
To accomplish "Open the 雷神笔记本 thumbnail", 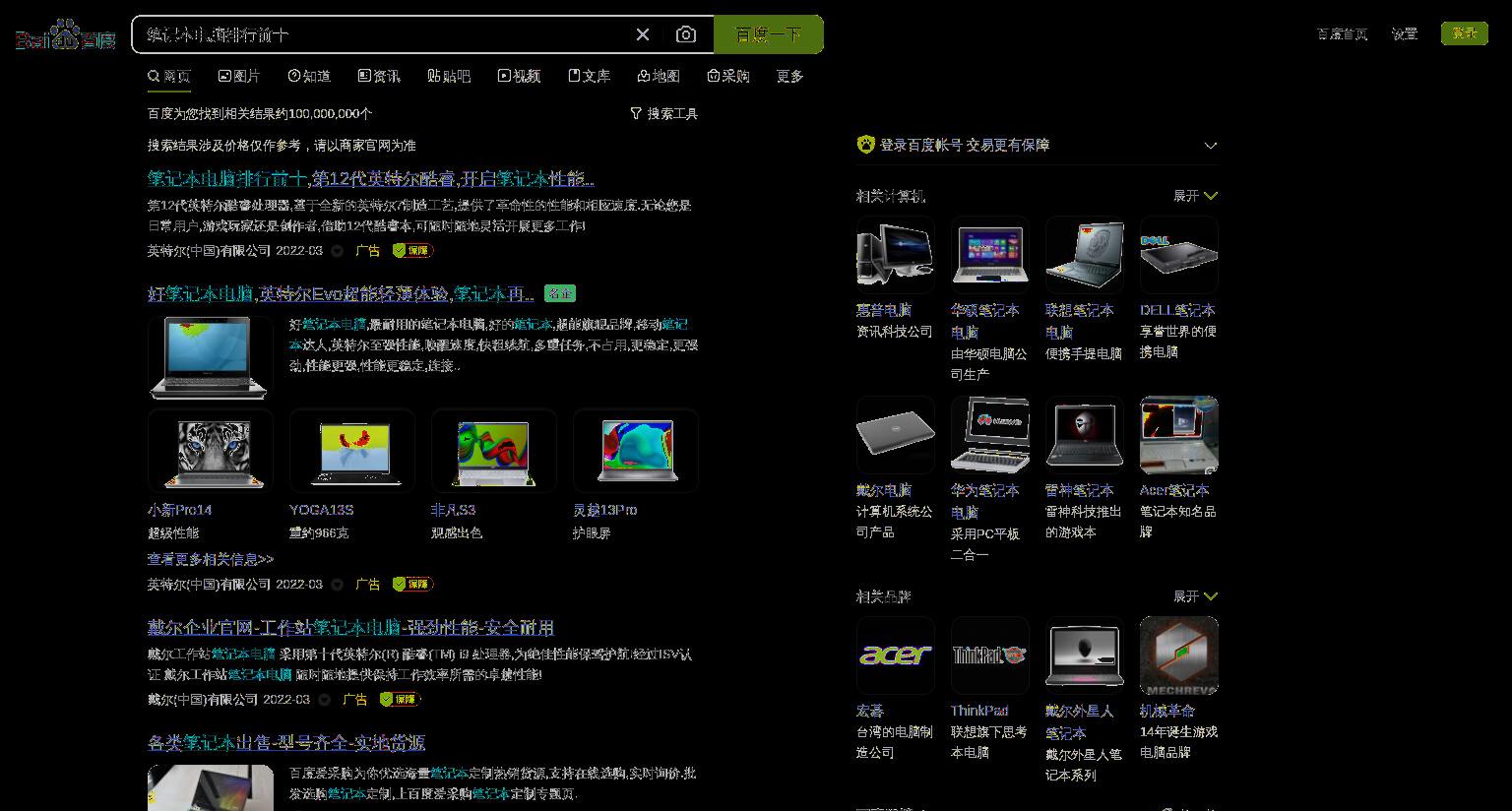I will pyautogui.click(x=1085, y=436).
